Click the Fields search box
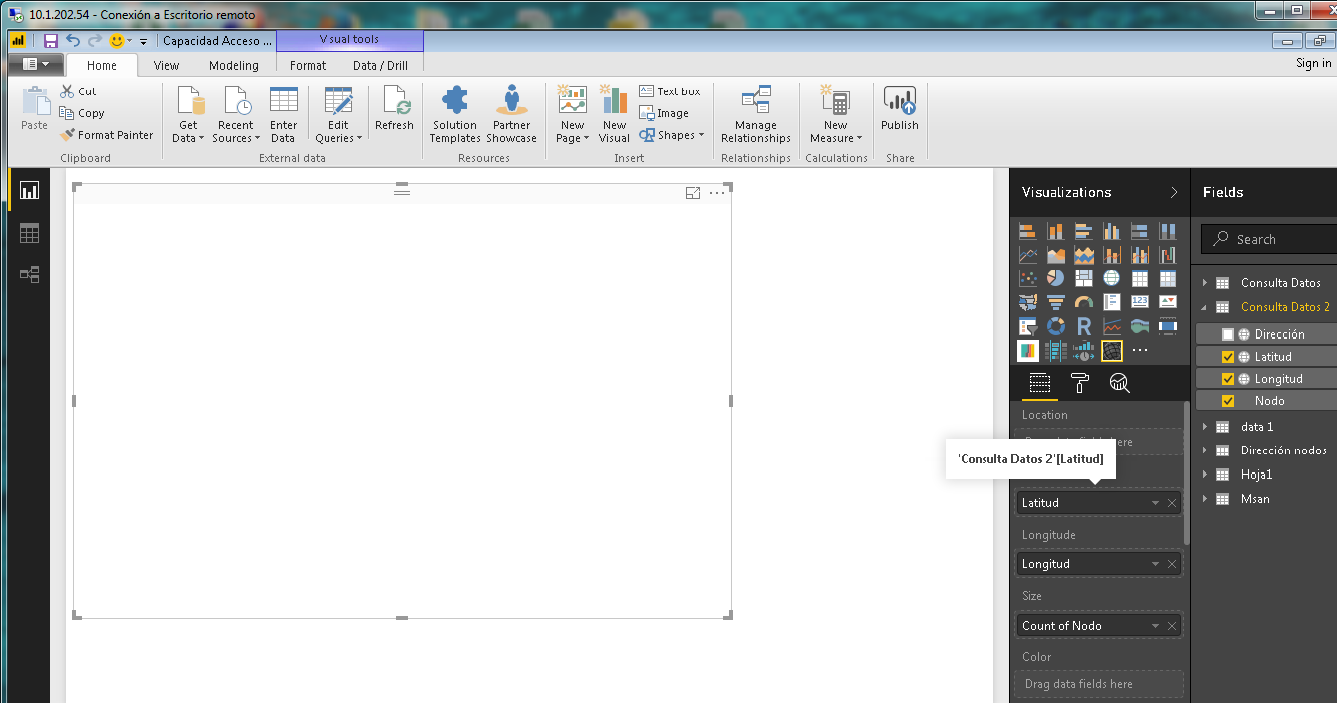 pos(1268,240)
